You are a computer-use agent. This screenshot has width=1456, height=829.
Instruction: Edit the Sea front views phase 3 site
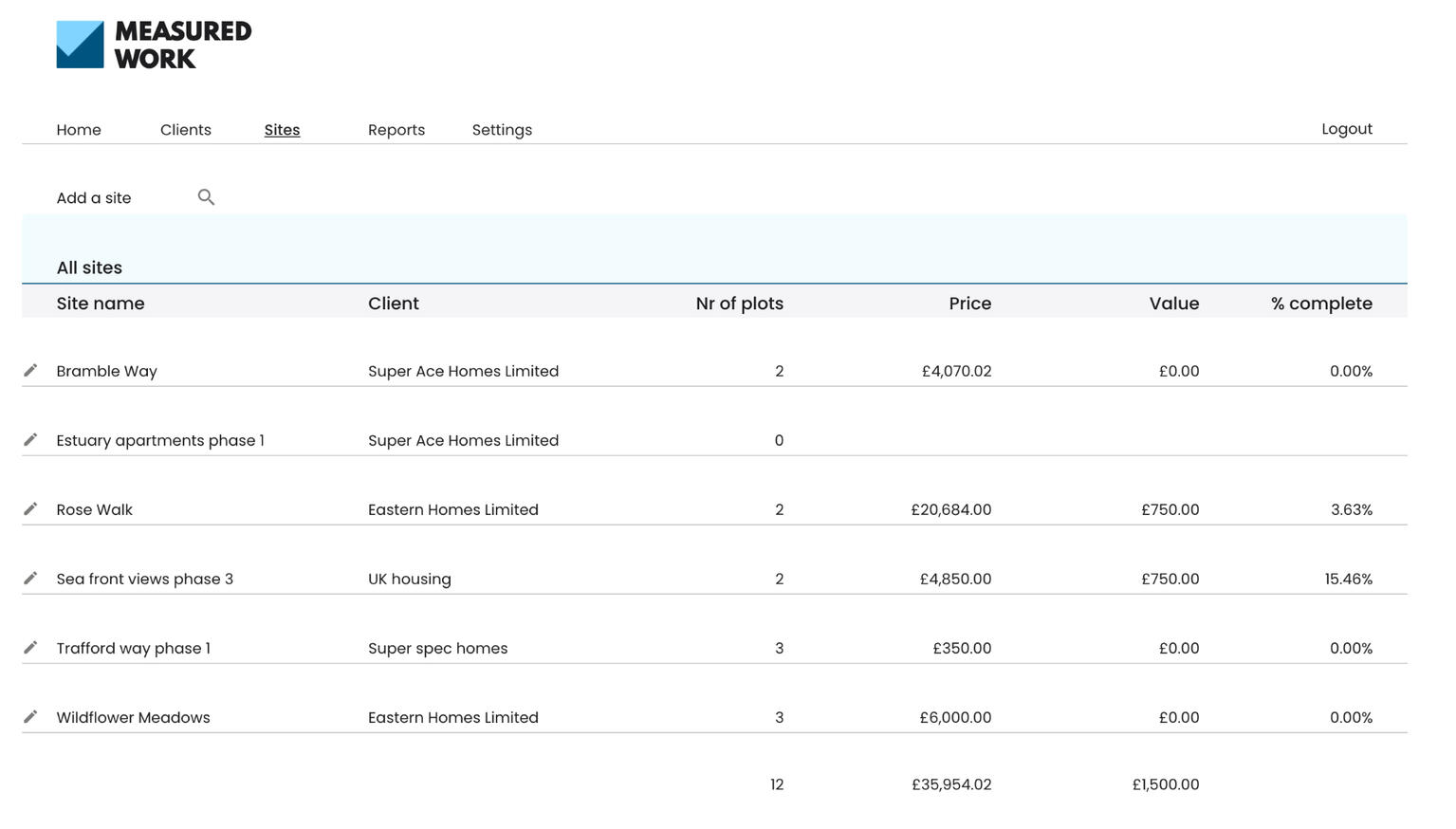pos(30,578)
